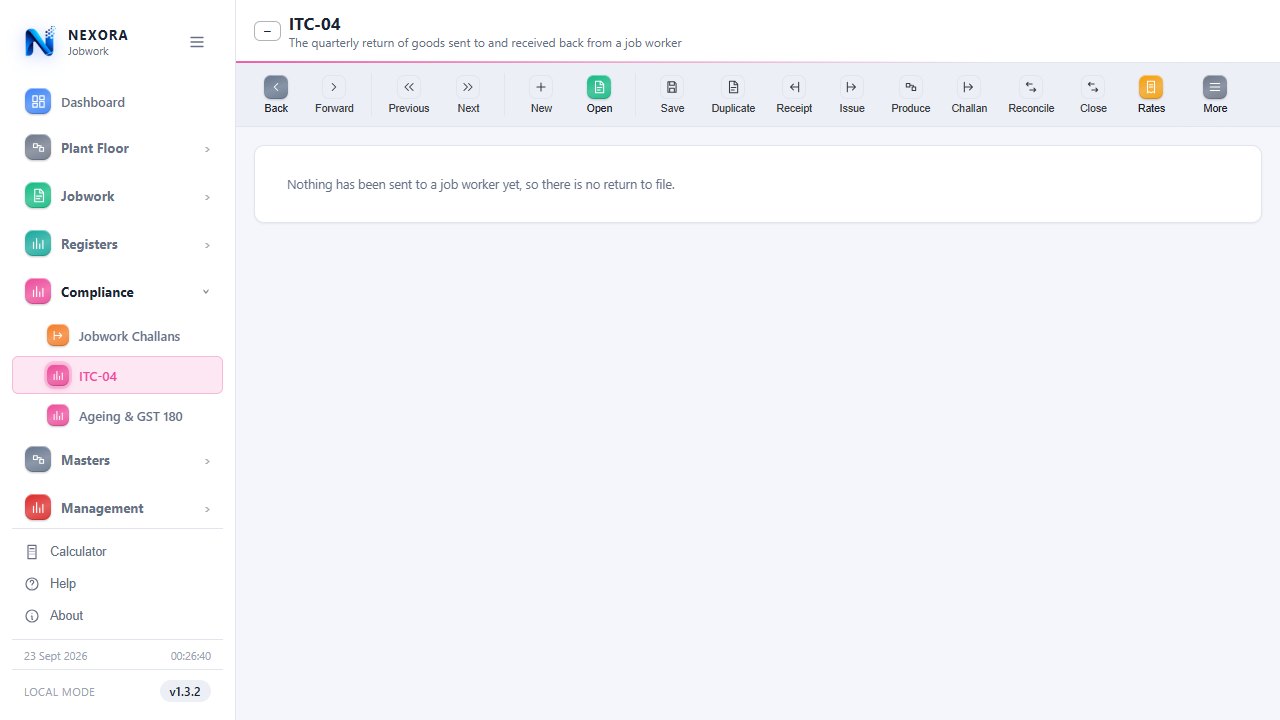Click the v1.3.2 version badge

[x=185, y=691]
